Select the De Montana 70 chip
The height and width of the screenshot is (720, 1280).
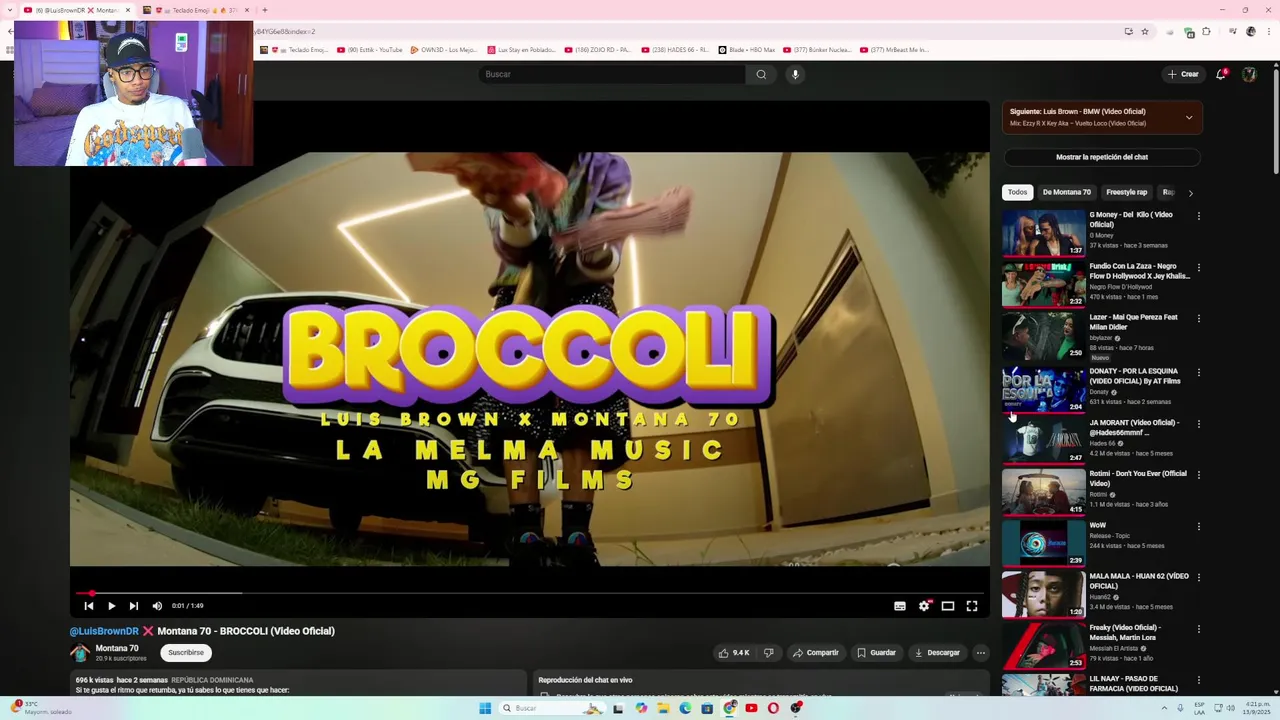[1066, 192]
